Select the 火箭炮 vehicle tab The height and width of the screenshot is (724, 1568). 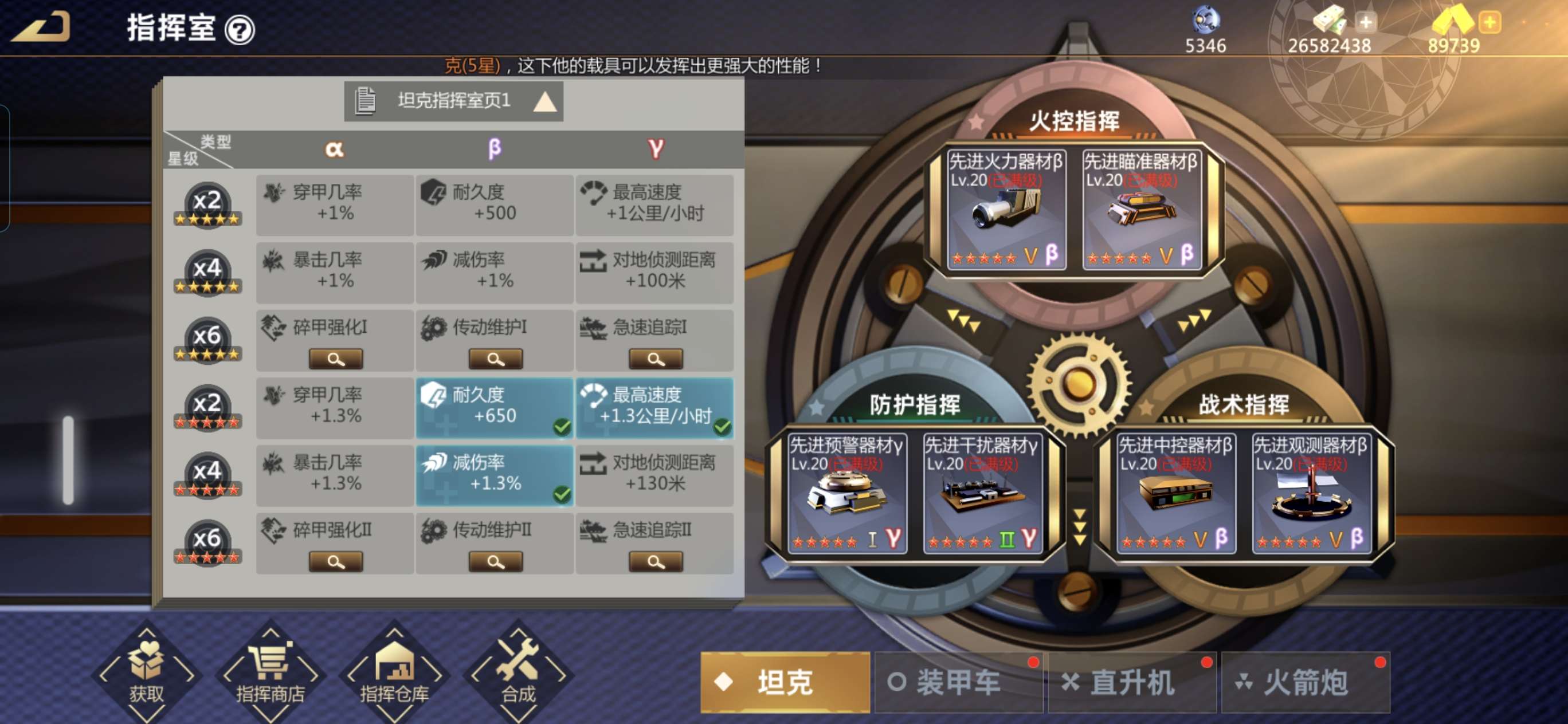pyautogui.click(x=1306, y=682)
